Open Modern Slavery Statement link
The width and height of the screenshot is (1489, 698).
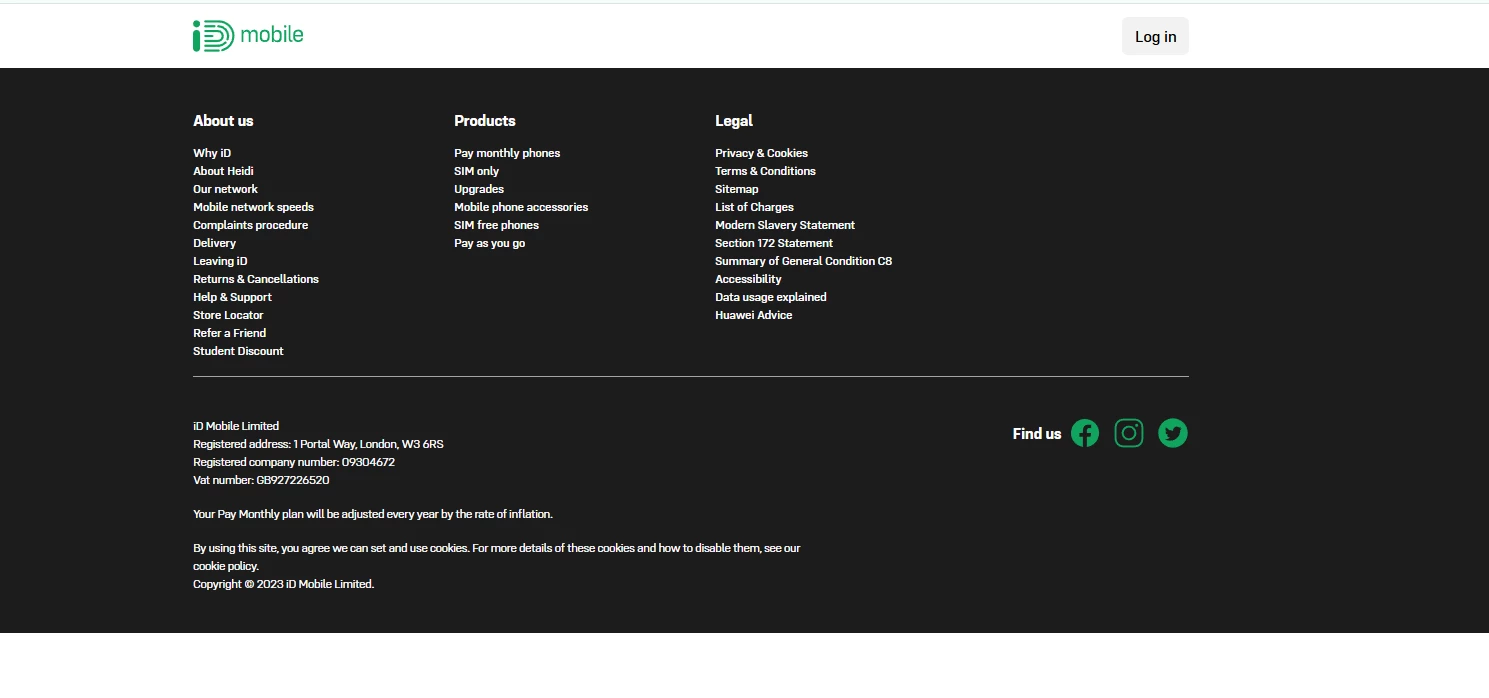coord(785,225)
